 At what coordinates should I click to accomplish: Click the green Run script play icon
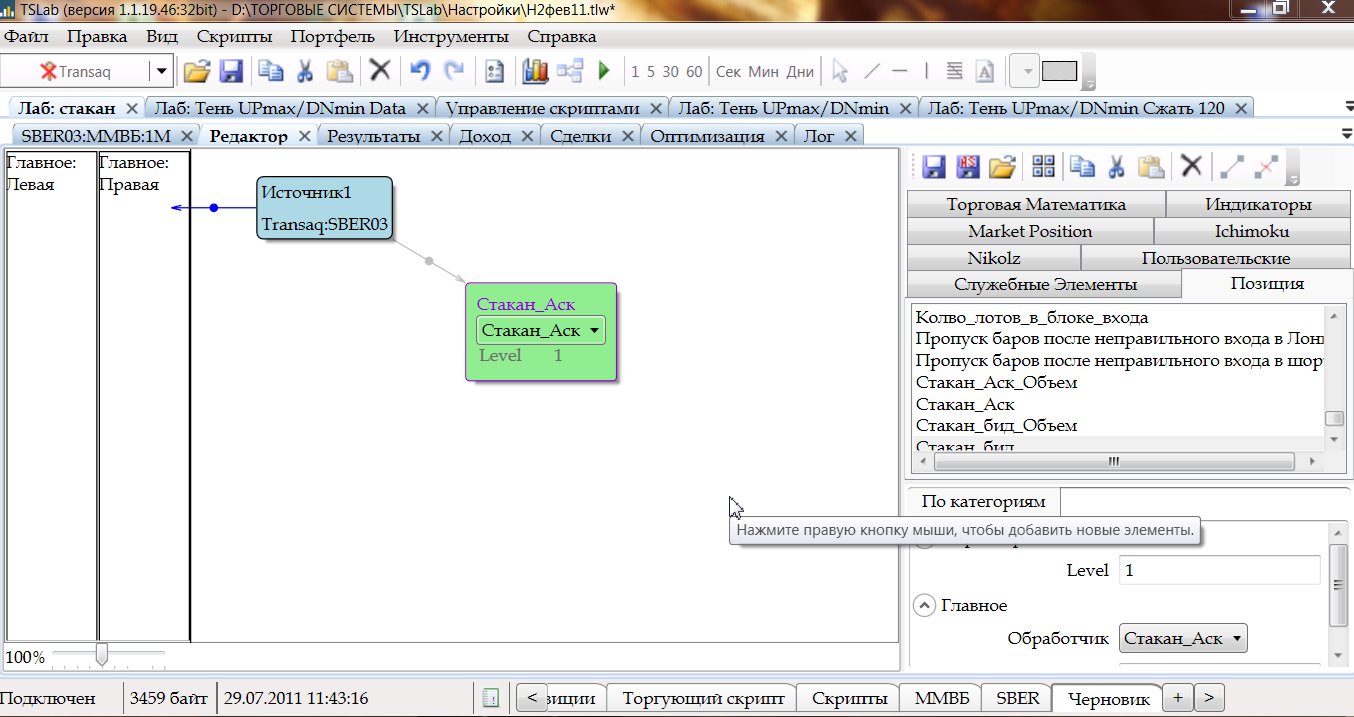pyautogui.click(x=604, y=71)
